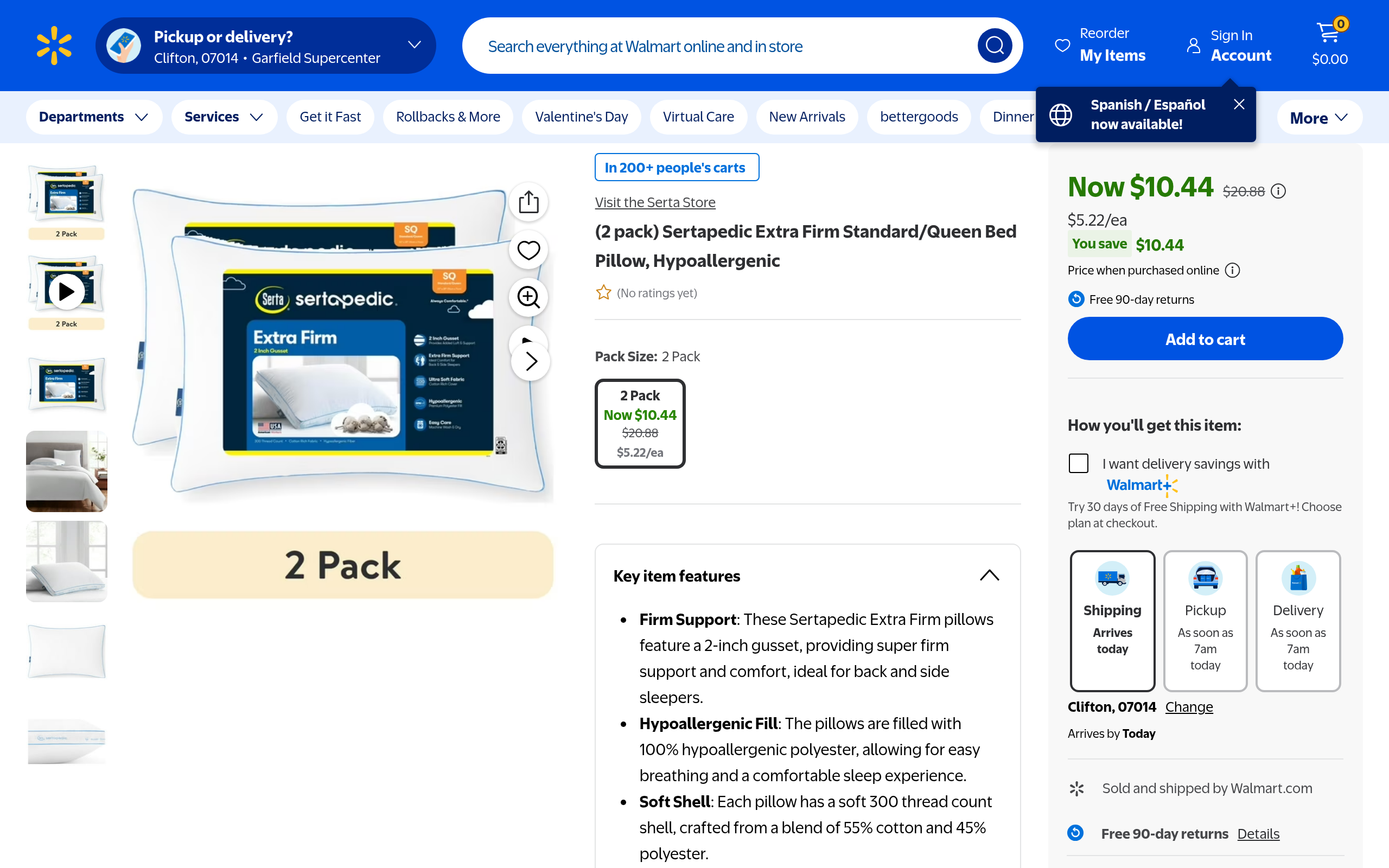Open the Departments dropdown
This screenshot has width=1389, height=868.
point(93,117)
